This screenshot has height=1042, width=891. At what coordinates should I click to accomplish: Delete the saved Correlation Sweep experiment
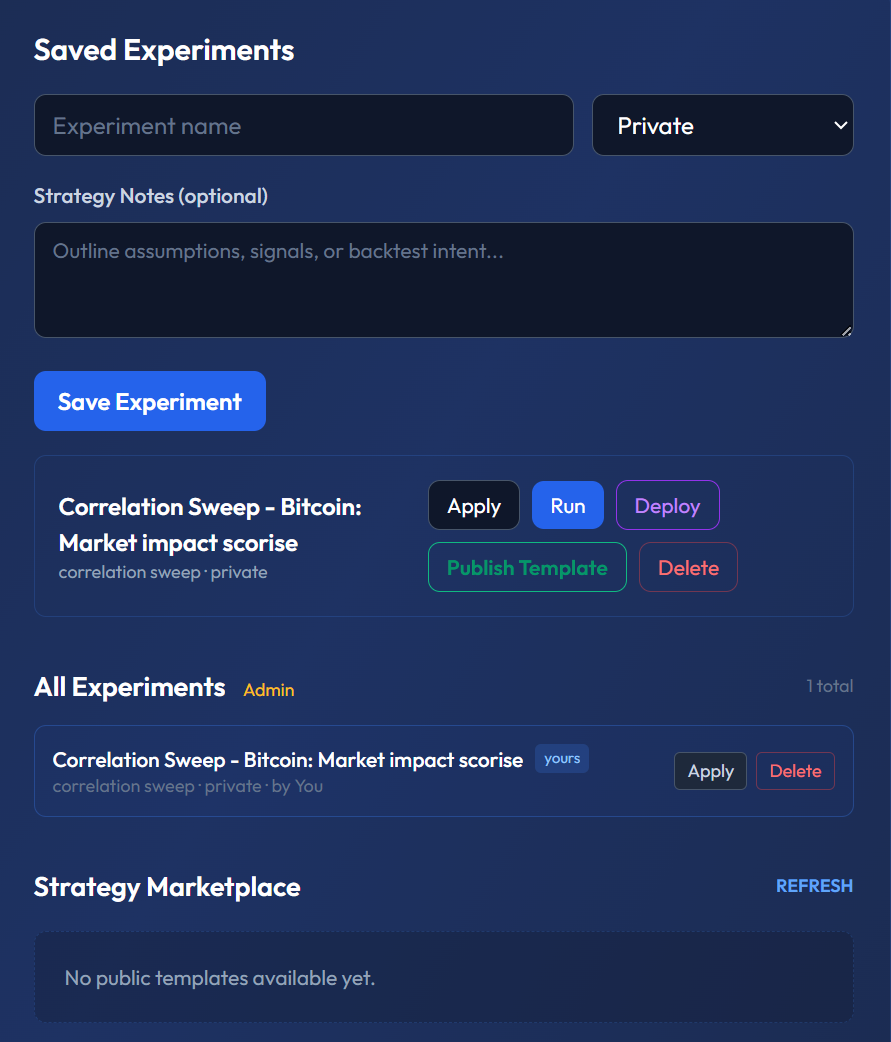pos(688,567)
